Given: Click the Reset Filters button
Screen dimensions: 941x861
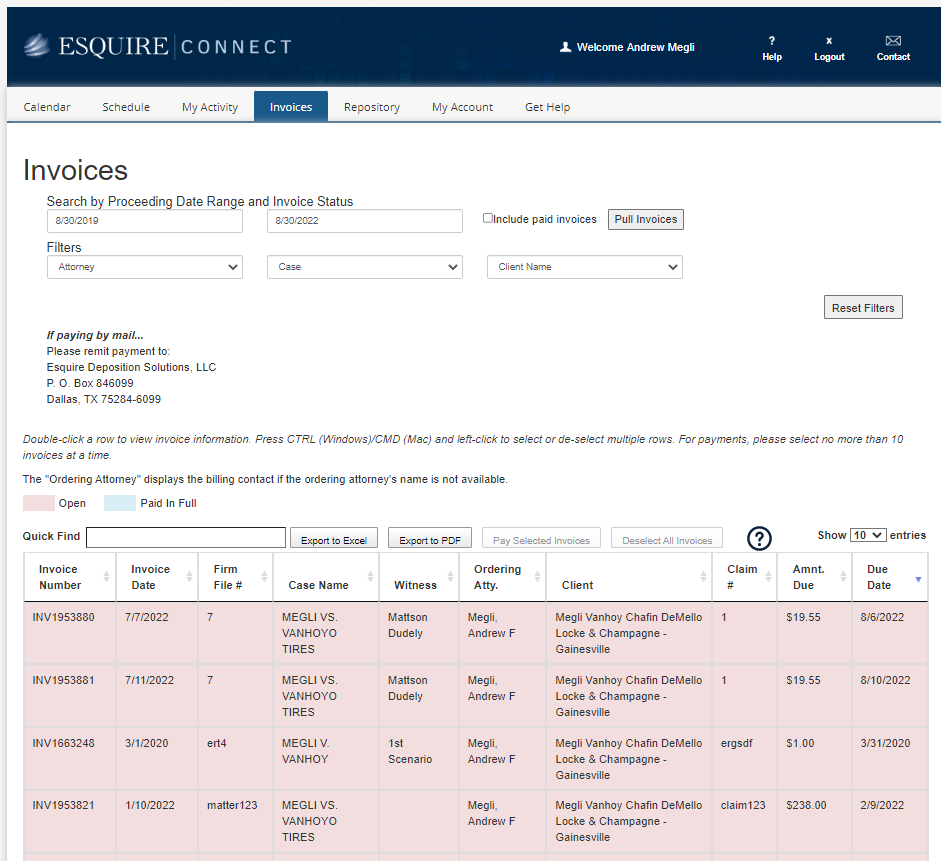Looking at the screenshot, I should coord(862,308).
